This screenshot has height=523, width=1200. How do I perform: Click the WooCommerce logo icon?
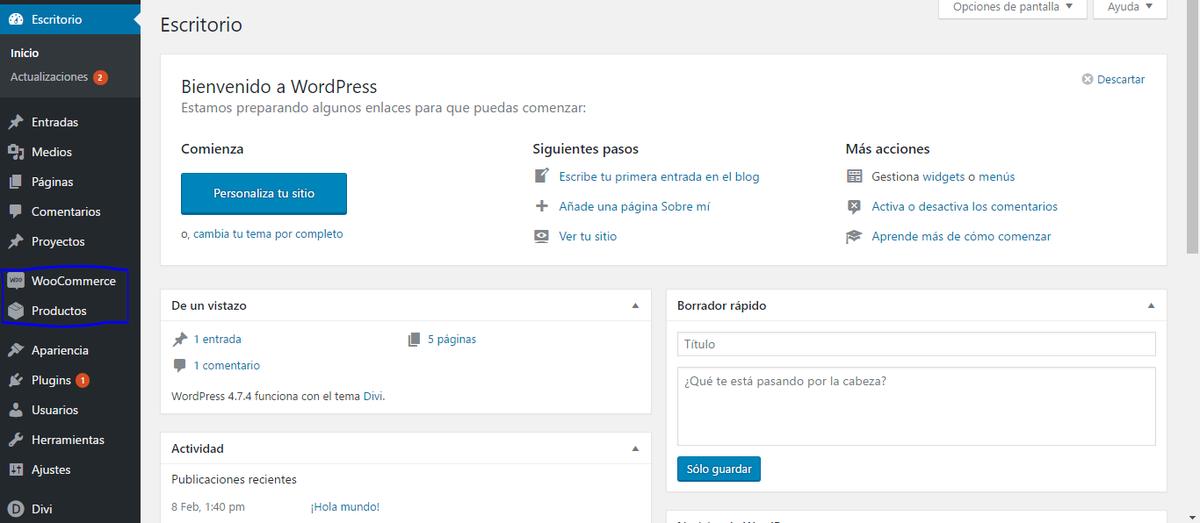tap(15, 281)
